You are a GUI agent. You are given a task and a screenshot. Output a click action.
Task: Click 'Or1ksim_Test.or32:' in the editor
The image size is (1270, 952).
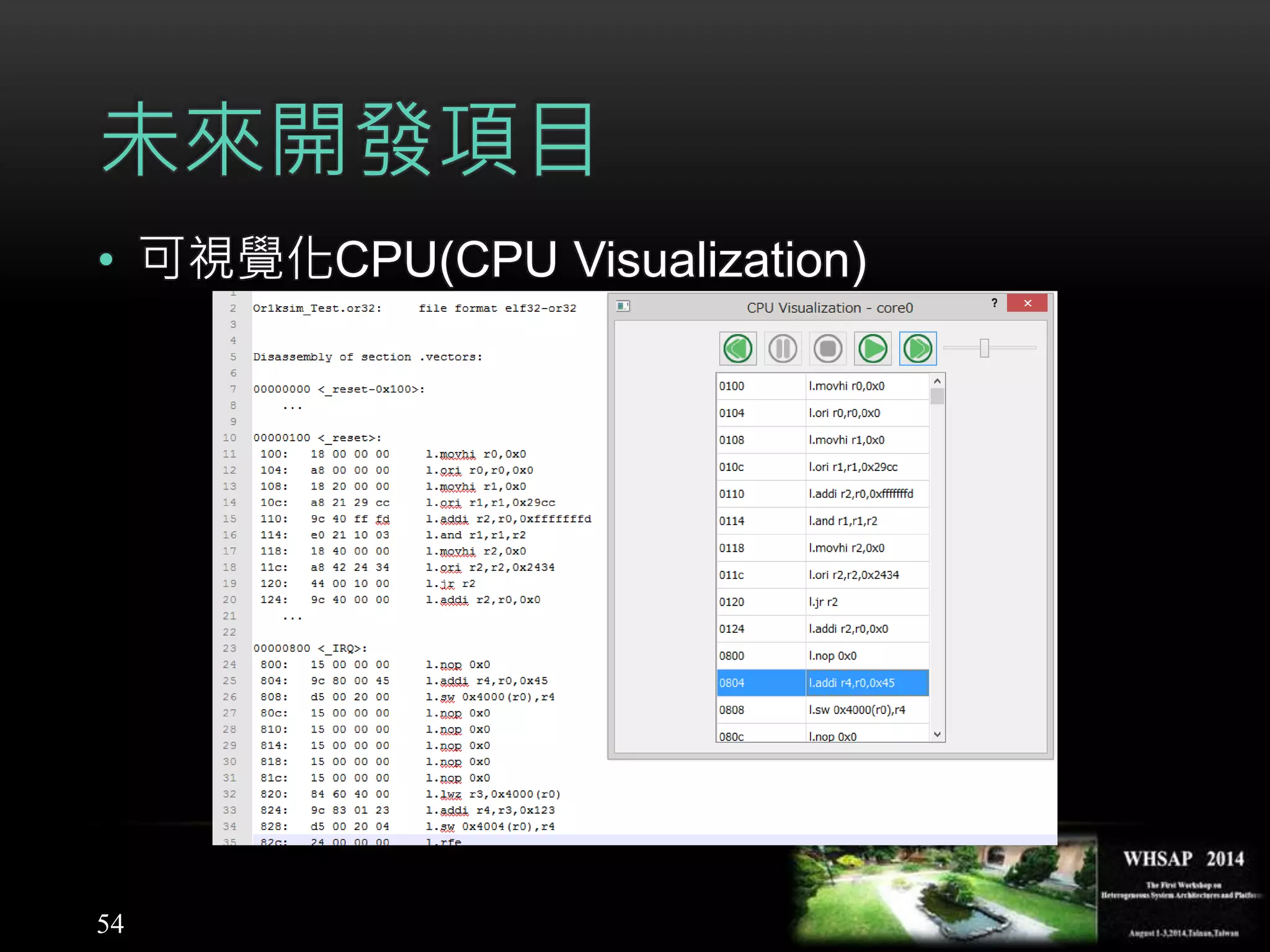click(x=317, y=309)
